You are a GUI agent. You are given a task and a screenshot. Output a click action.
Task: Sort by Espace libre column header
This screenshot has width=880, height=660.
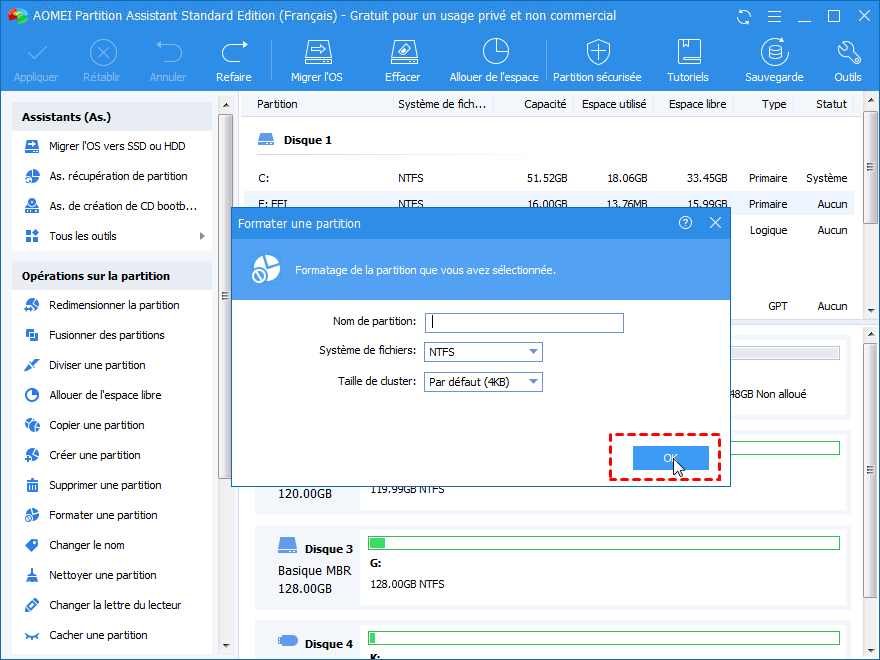[x=698, y=104]
